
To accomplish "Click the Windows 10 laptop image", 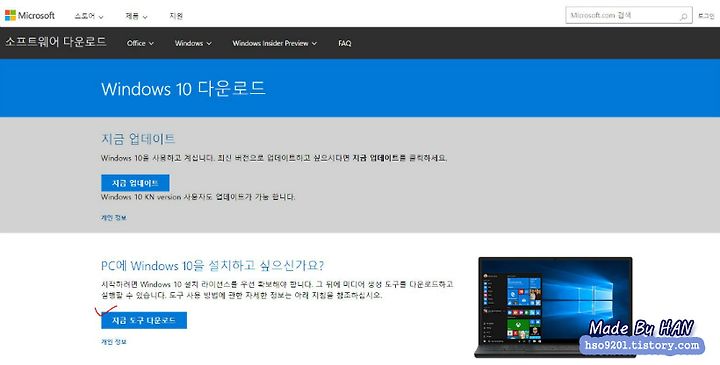I will click(x=555, y=307).
